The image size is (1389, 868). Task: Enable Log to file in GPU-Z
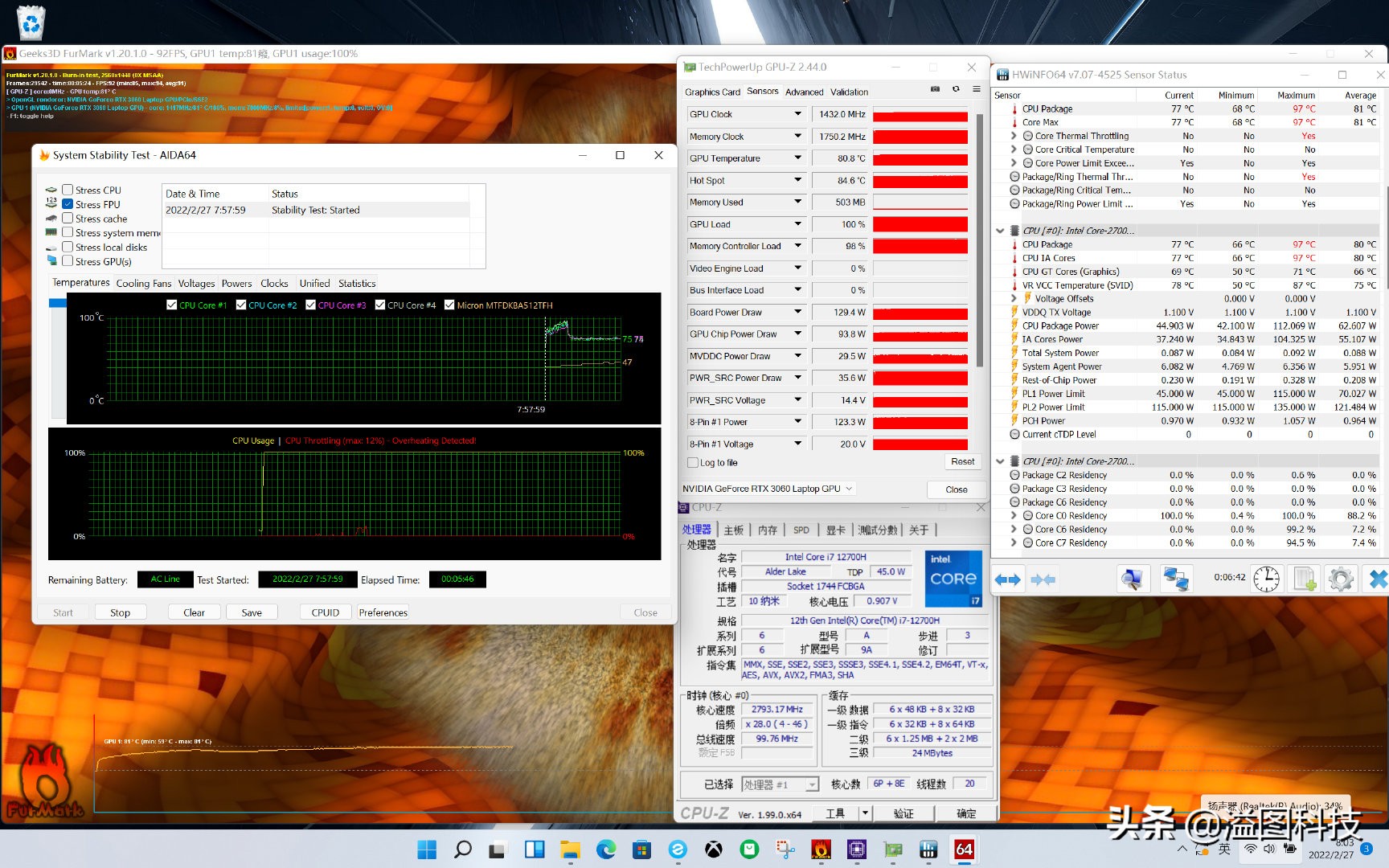click(x=693, y=463)
